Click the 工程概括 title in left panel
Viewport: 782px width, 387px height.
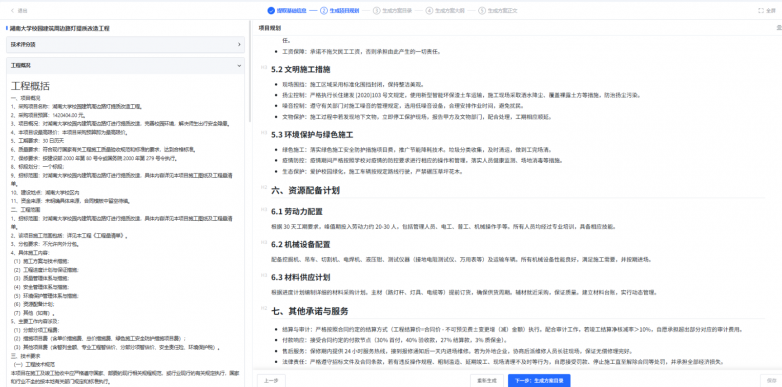pos(30,86)
